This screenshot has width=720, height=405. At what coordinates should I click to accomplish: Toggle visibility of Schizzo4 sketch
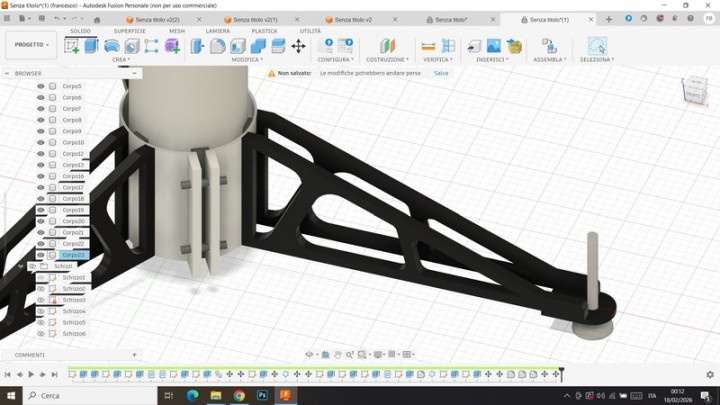[x=41, y=311]
